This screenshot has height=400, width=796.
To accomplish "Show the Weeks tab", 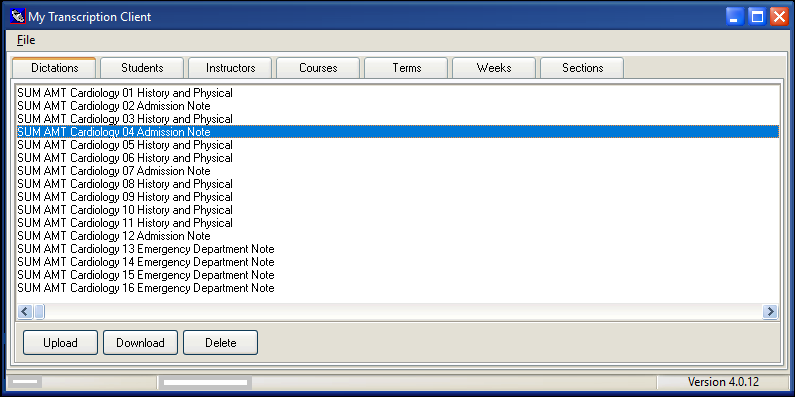I will click(x=494, y=68).
